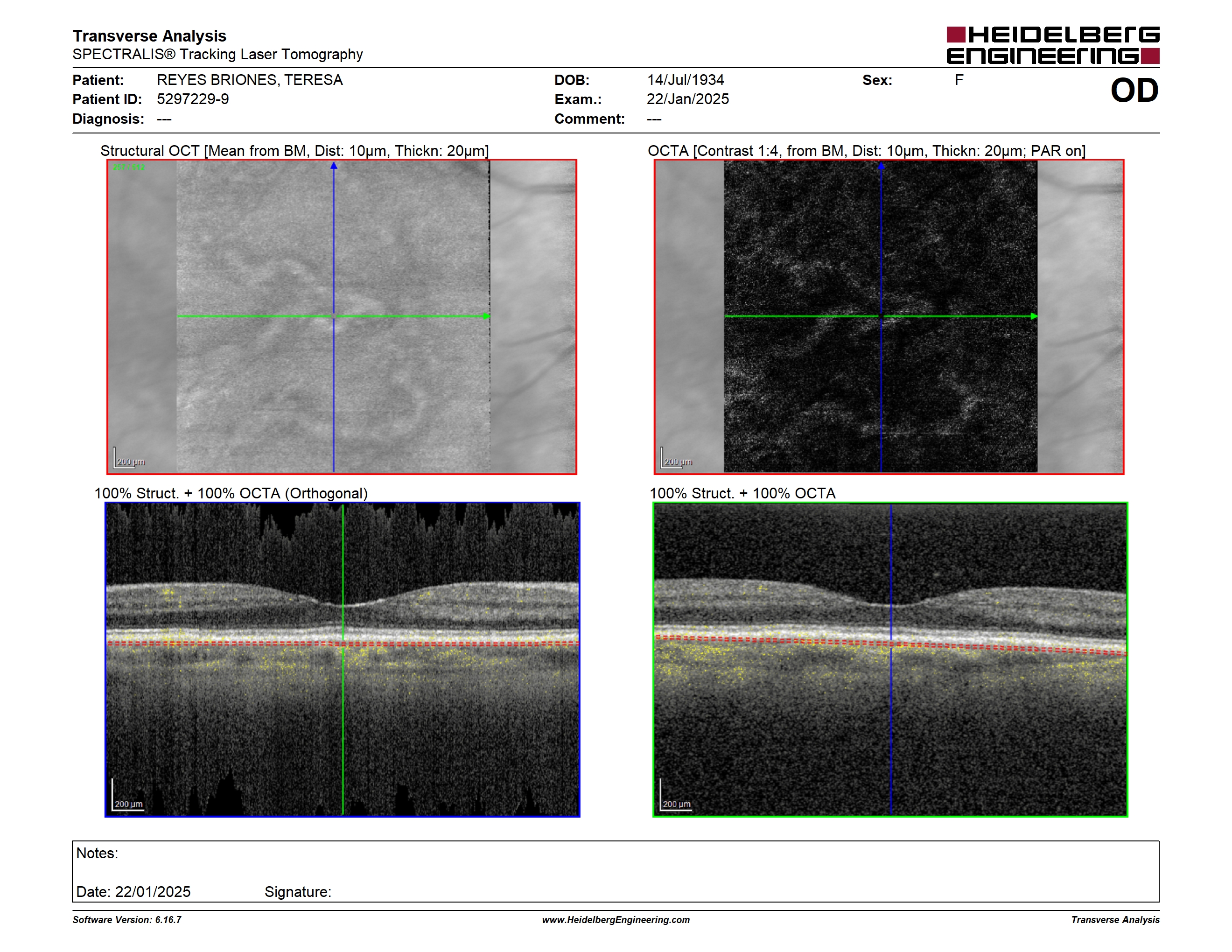The width and height of the screenshot is (1232, 952).
Task: Click the green frame counter in Structural OCT corner
Action: pos(129,168)
